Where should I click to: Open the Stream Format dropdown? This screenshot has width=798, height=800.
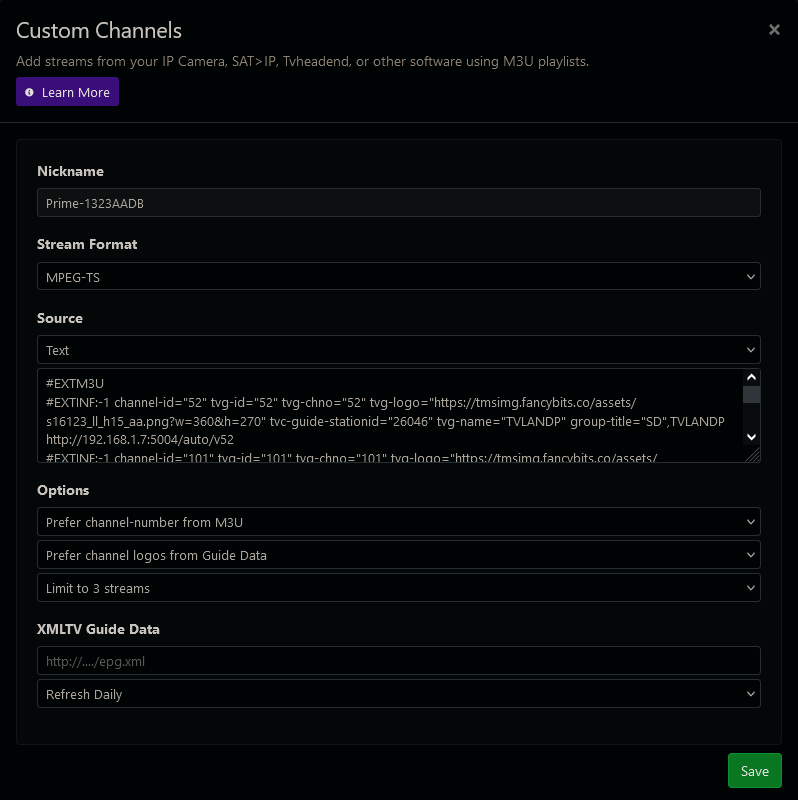tap(398, 277)
